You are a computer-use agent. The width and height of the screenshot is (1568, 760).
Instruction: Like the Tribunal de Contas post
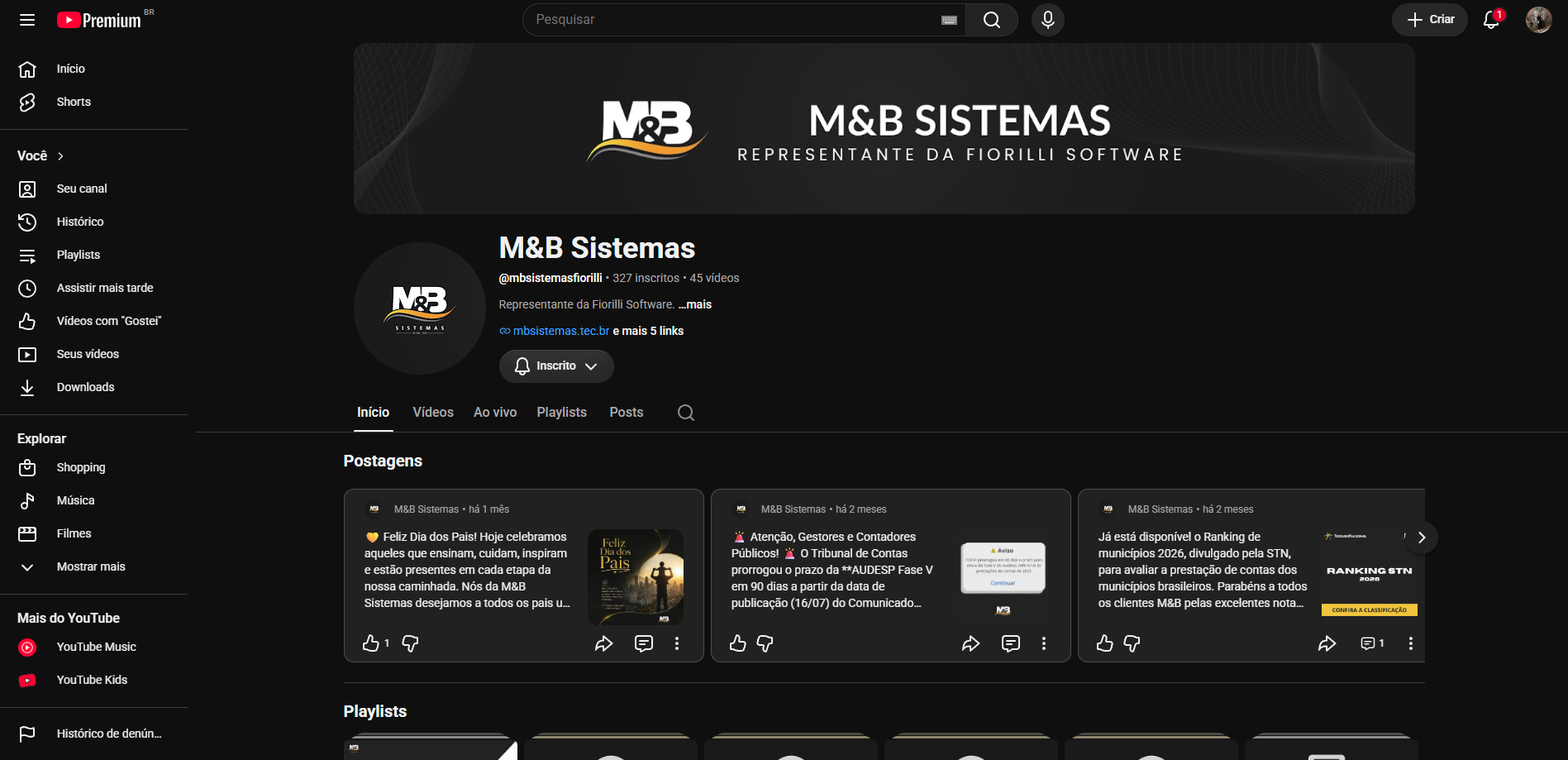(x=738, y=643)
